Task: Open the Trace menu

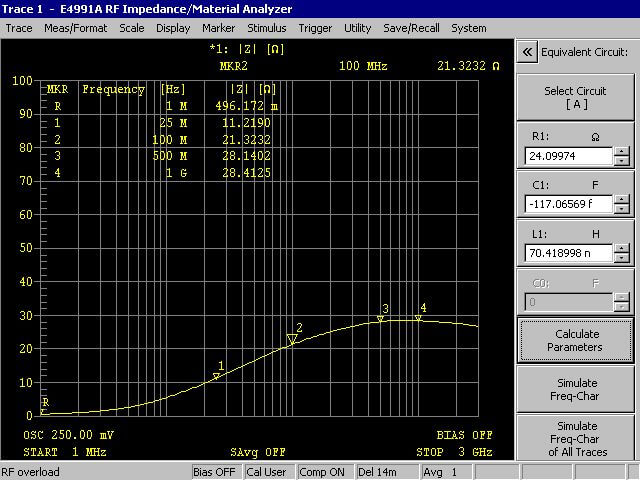Action: point(19,28)
